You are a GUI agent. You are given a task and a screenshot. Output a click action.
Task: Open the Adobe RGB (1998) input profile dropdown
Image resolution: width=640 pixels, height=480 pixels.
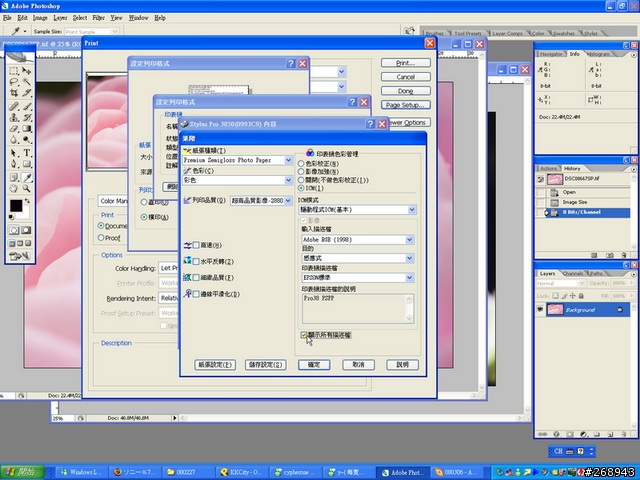tap(409, 240)
